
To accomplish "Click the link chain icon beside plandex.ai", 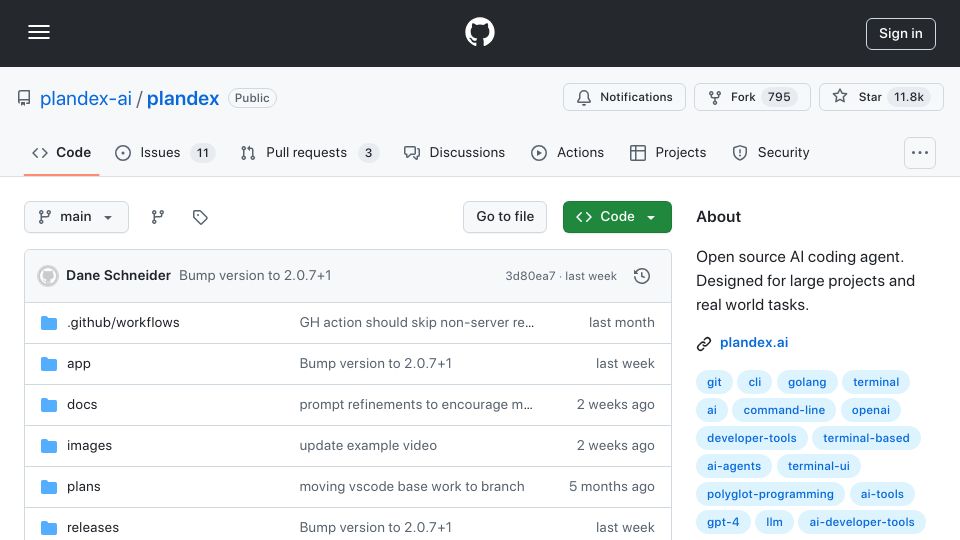I will (704, 343).
